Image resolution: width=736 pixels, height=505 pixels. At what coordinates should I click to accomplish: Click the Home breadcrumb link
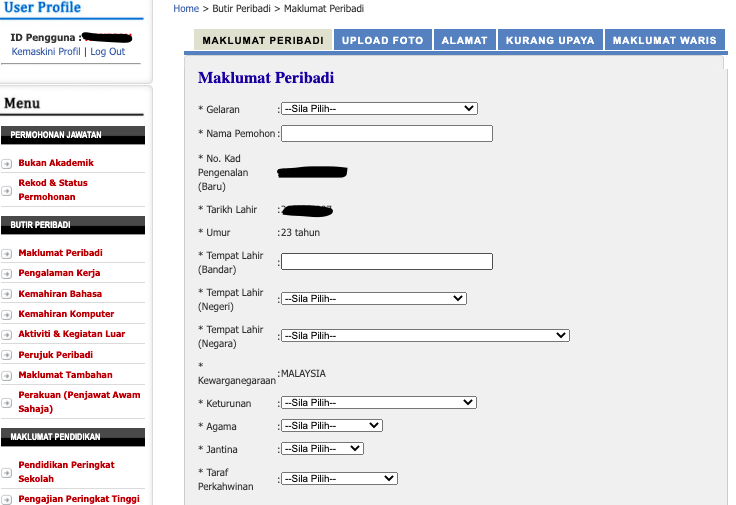click(x=186, y=8)
